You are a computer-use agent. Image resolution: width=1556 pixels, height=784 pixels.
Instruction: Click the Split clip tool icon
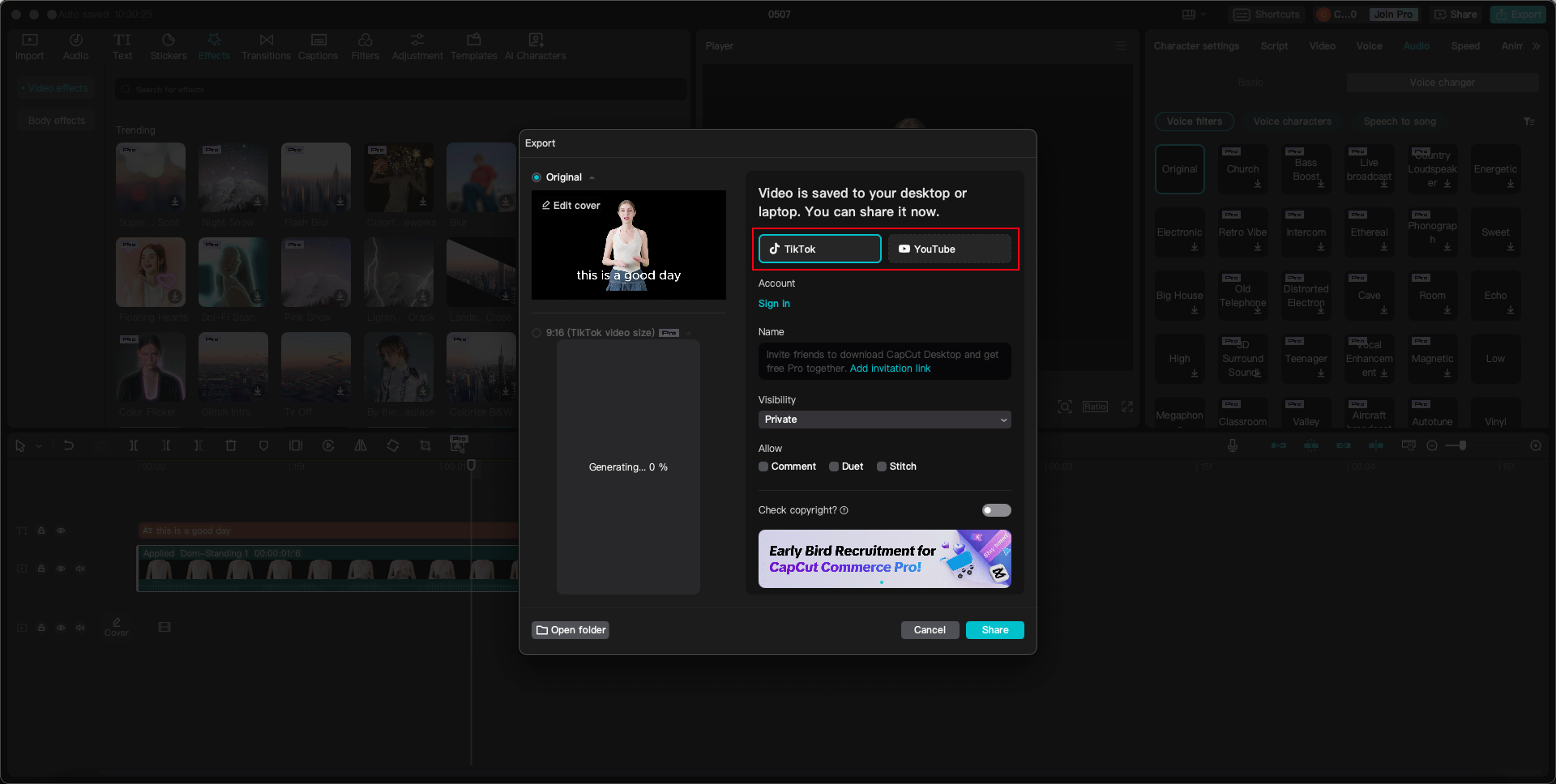point(134,445)
